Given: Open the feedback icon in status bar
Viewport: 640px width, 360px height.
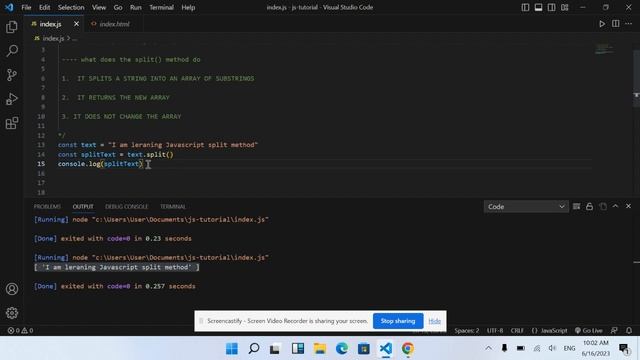Looking at the screenshot, I should (614, 331).
